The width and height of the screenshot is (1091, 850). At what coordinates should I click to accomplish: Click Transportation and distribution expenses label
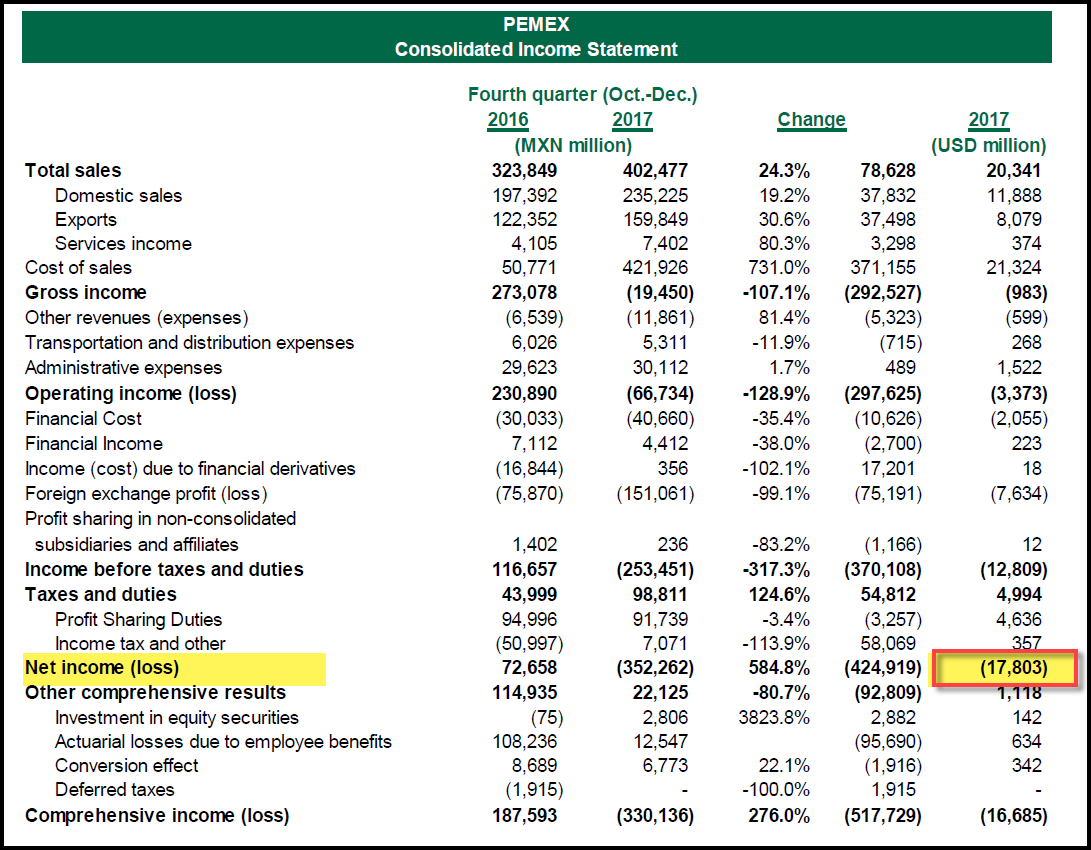click(189, 343)
